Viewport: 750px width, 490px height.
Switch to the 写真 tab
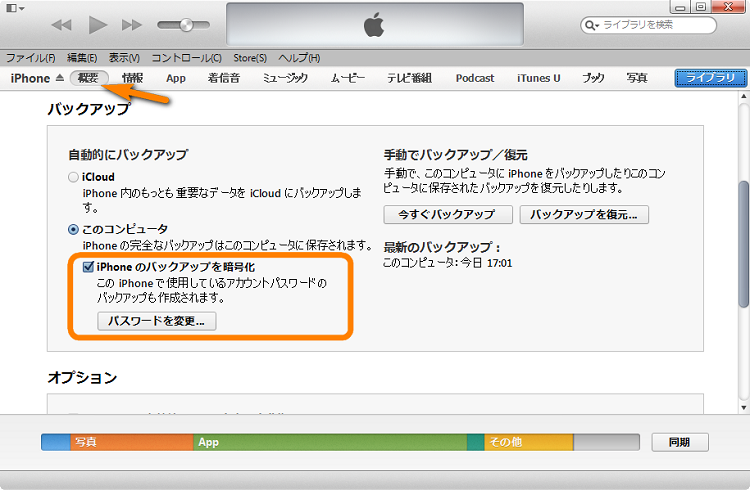click(x=637, y=78)
